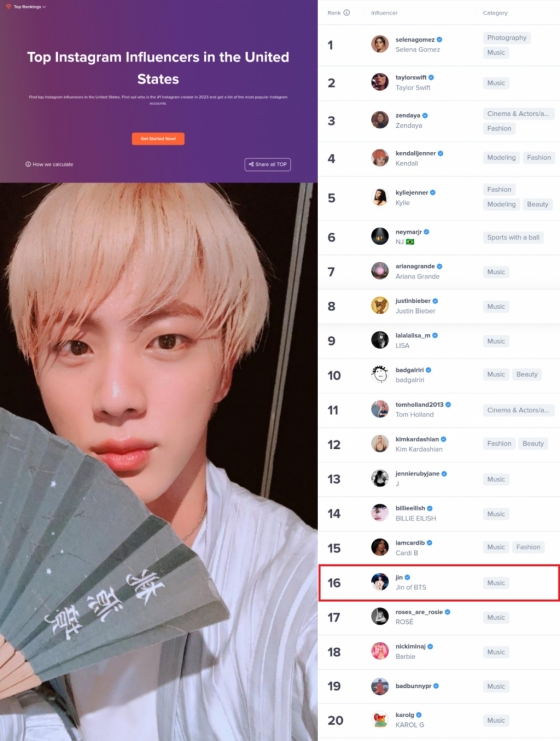This screenshot has width=560, height=741.
Task: Click the info icon next to Rank
Action: pos(346,13)
